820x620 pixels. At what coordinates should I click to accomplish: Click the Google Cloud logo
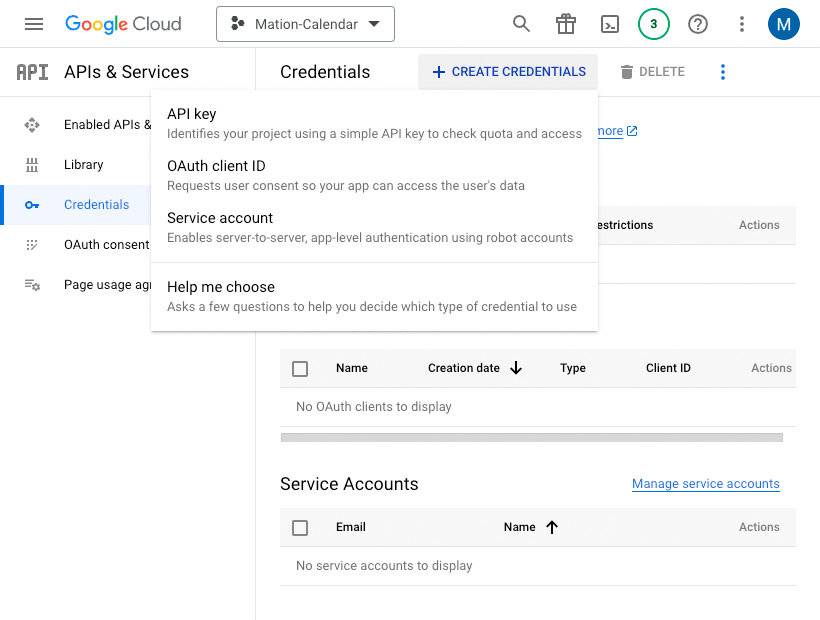(123, 24)
